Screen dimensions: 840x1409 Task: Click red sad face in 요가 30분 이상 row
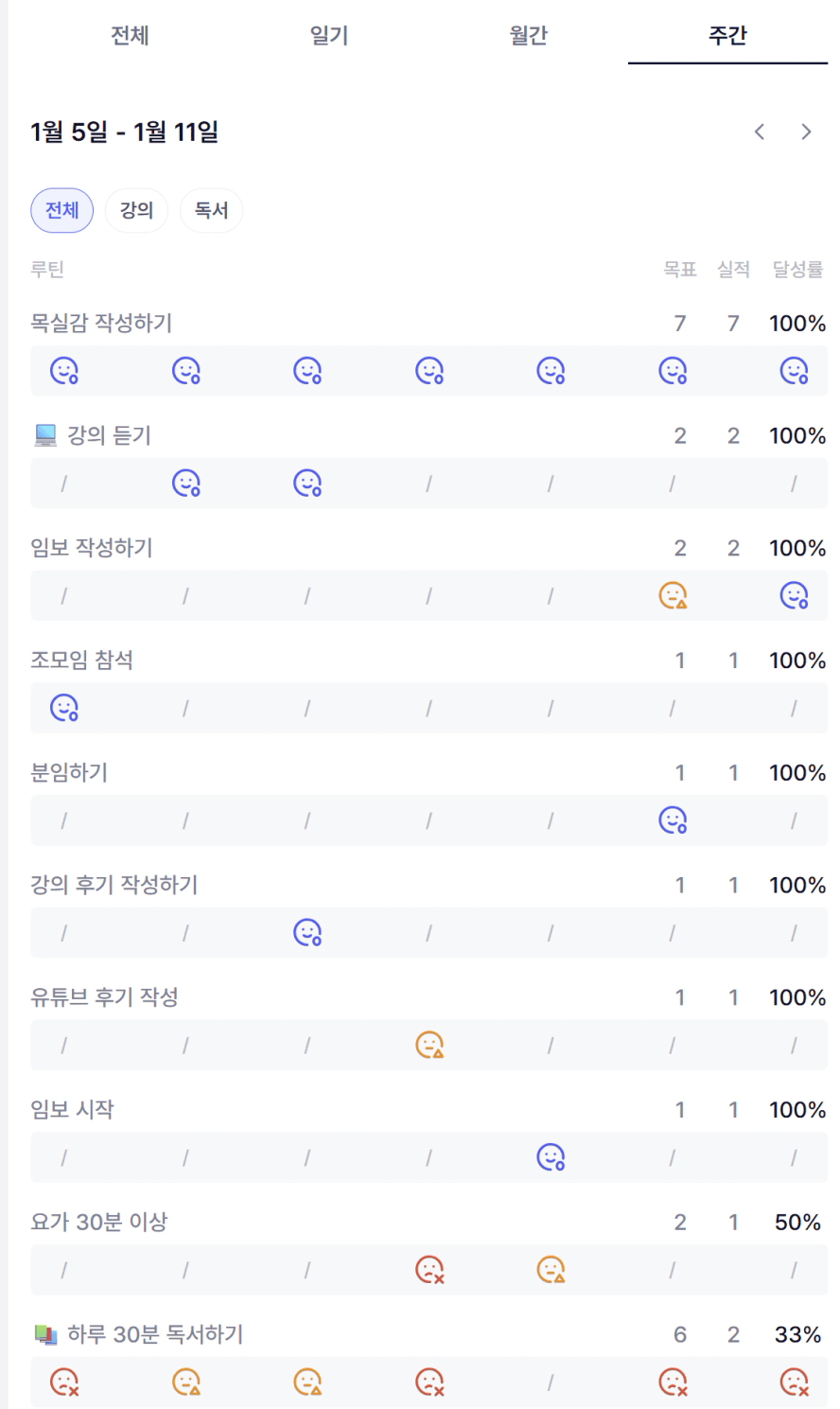pyautogui.click(x=429, y=1269)
